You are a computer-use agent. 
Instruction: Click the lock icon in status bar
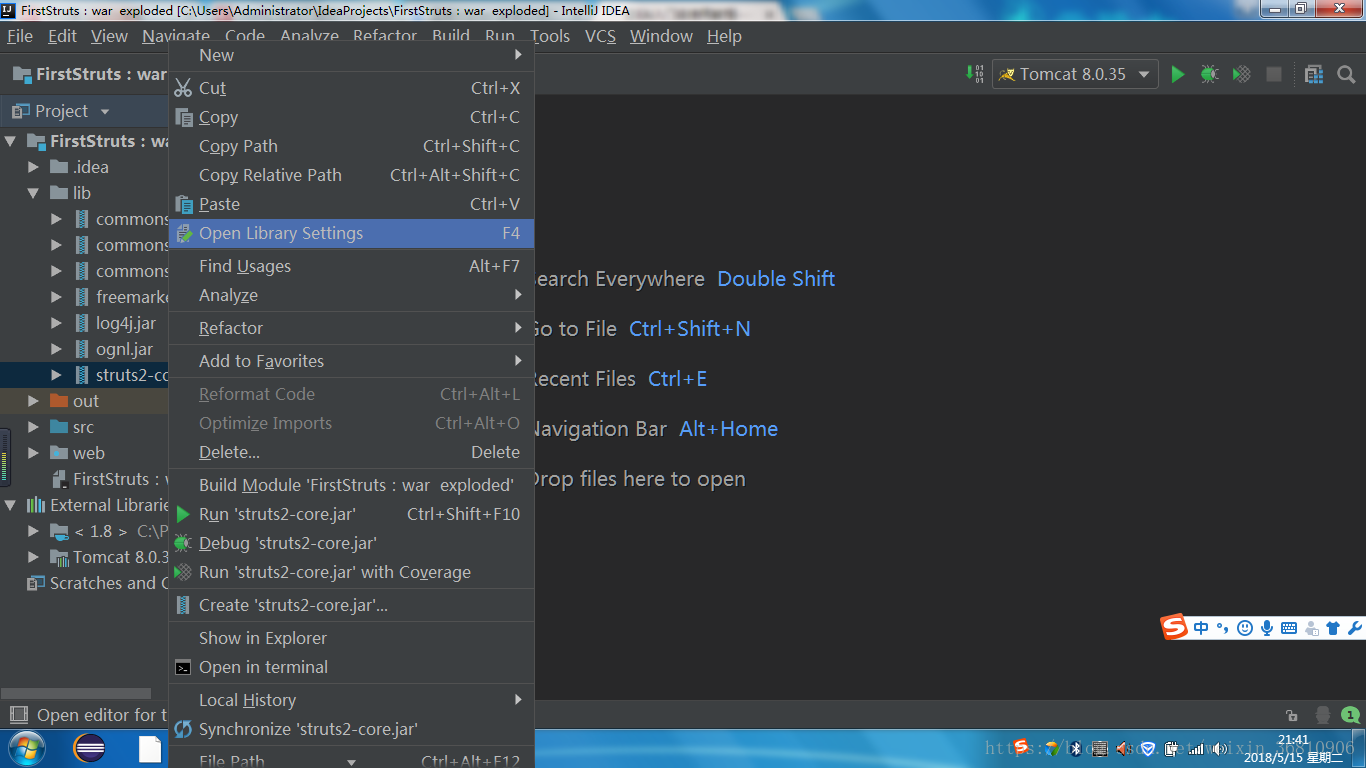coord(1292,715)
